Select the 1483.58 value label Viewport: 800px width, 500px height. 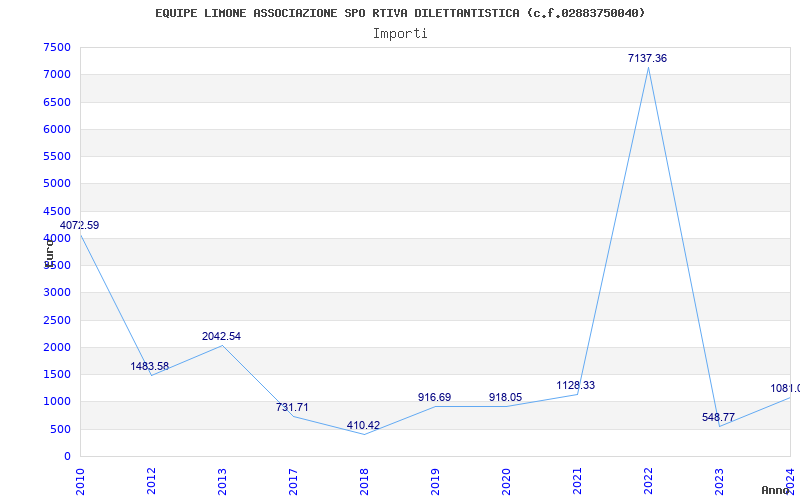[x=149, y=366]
